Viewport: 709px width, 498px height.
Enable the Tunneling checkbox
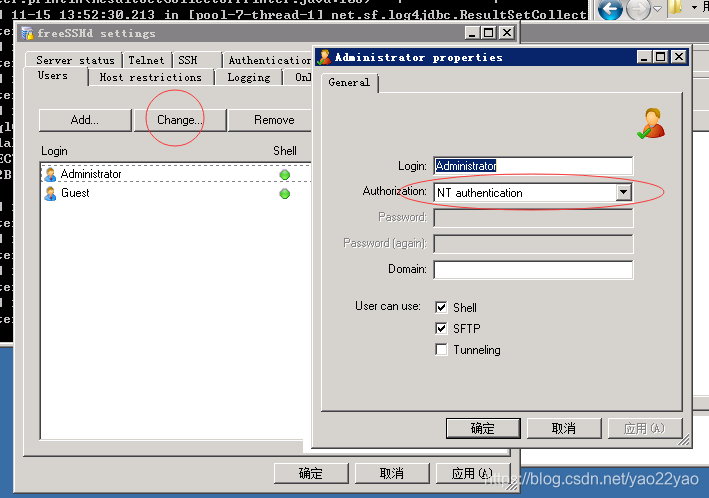pyautogui.click(x=441, y=350)
